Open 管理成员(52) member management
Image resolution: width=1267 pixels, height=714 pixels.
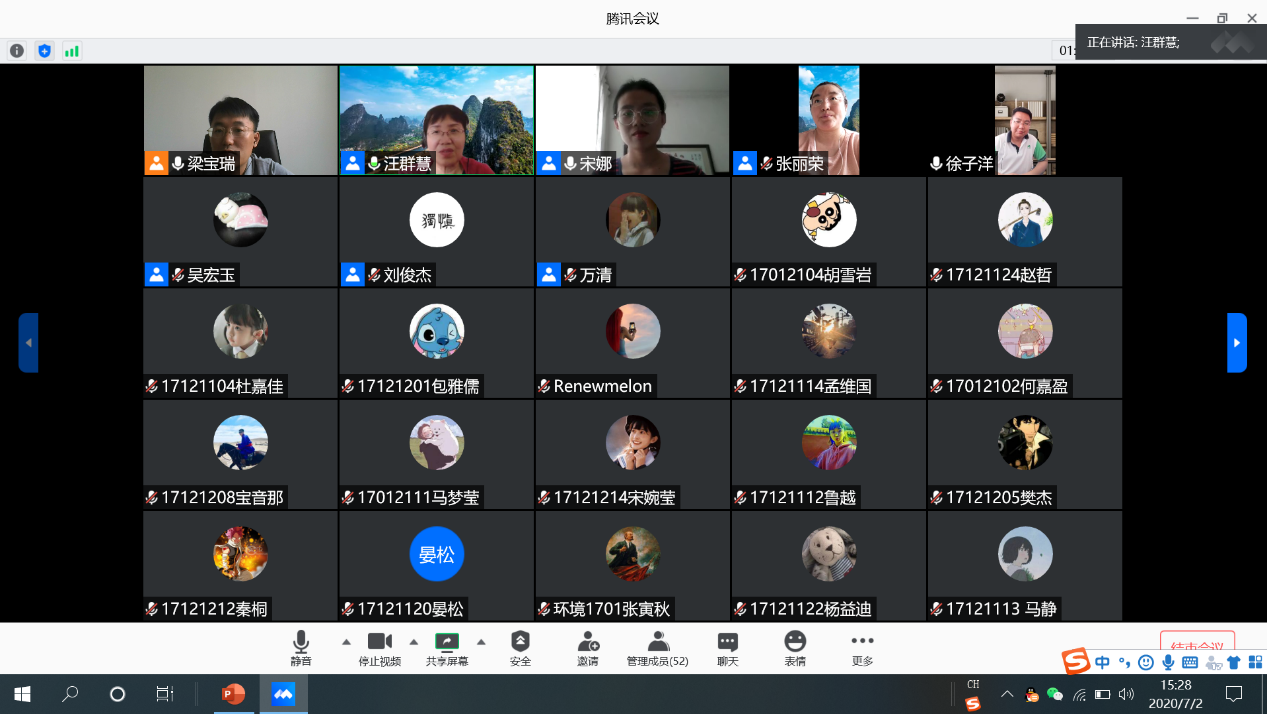point(657,647)
